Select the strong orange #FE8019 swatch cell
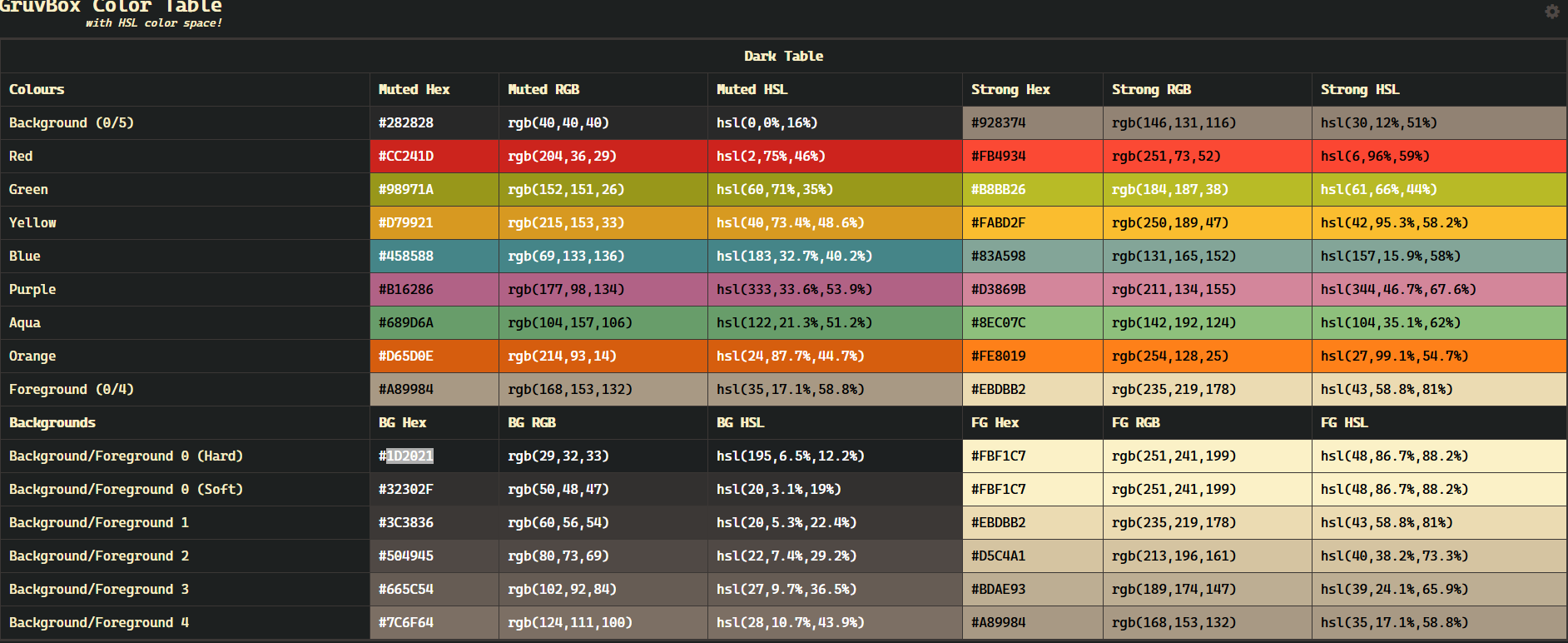Viewport: 1568px width, 643px height. [1033, 356]
